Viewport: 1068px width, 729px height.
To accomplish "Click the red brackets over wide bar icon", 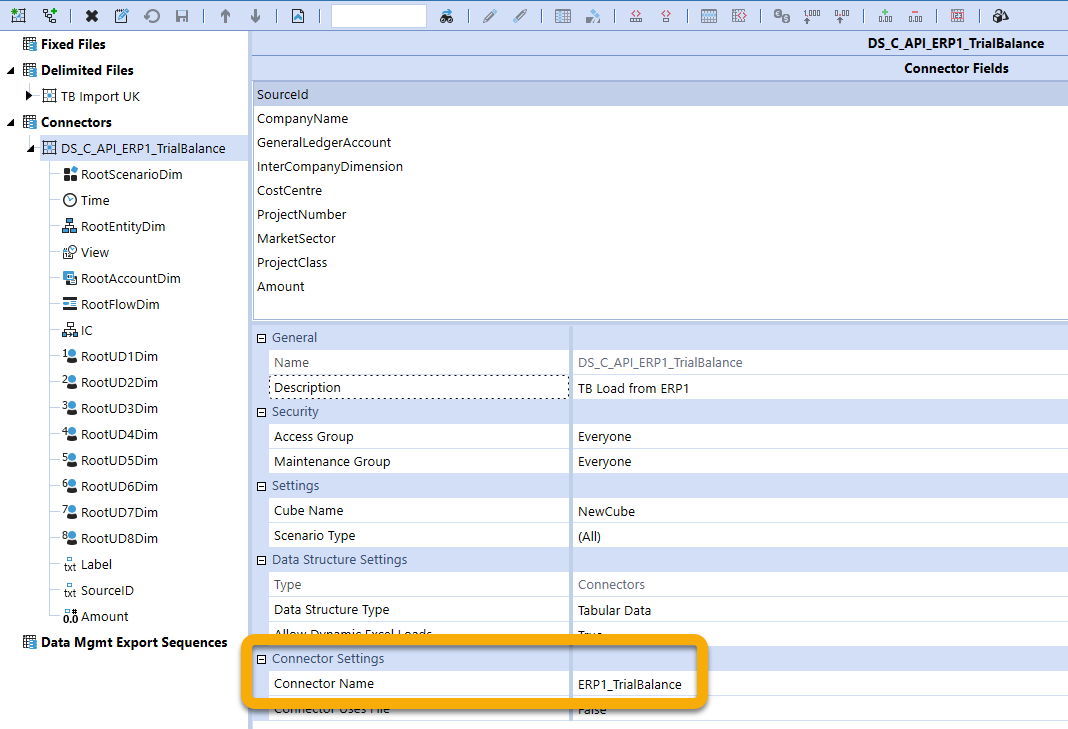I will pos(635,16).
